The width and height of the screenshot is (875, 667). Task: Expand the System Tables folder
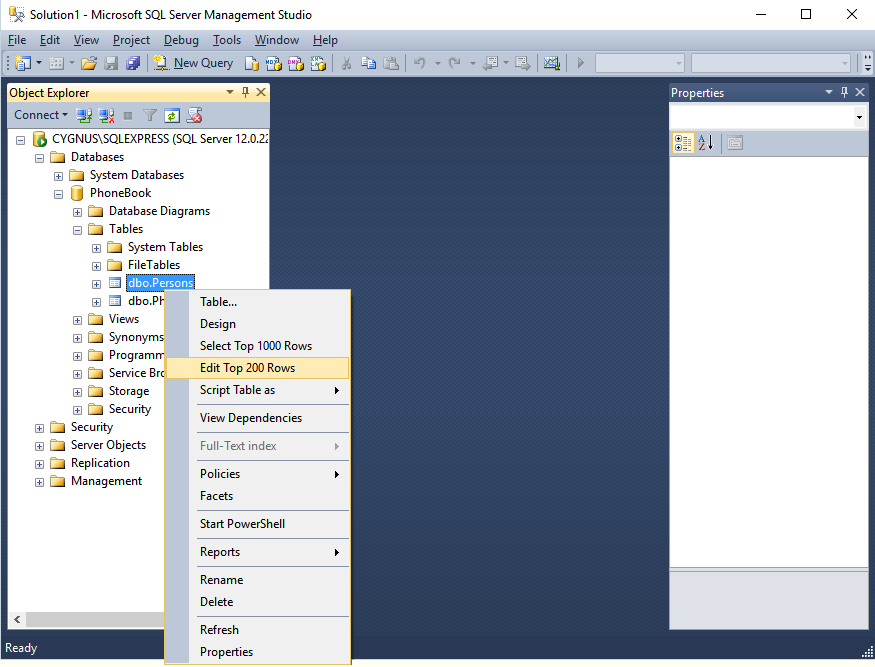pyautogui.click(x=97, y=248)
